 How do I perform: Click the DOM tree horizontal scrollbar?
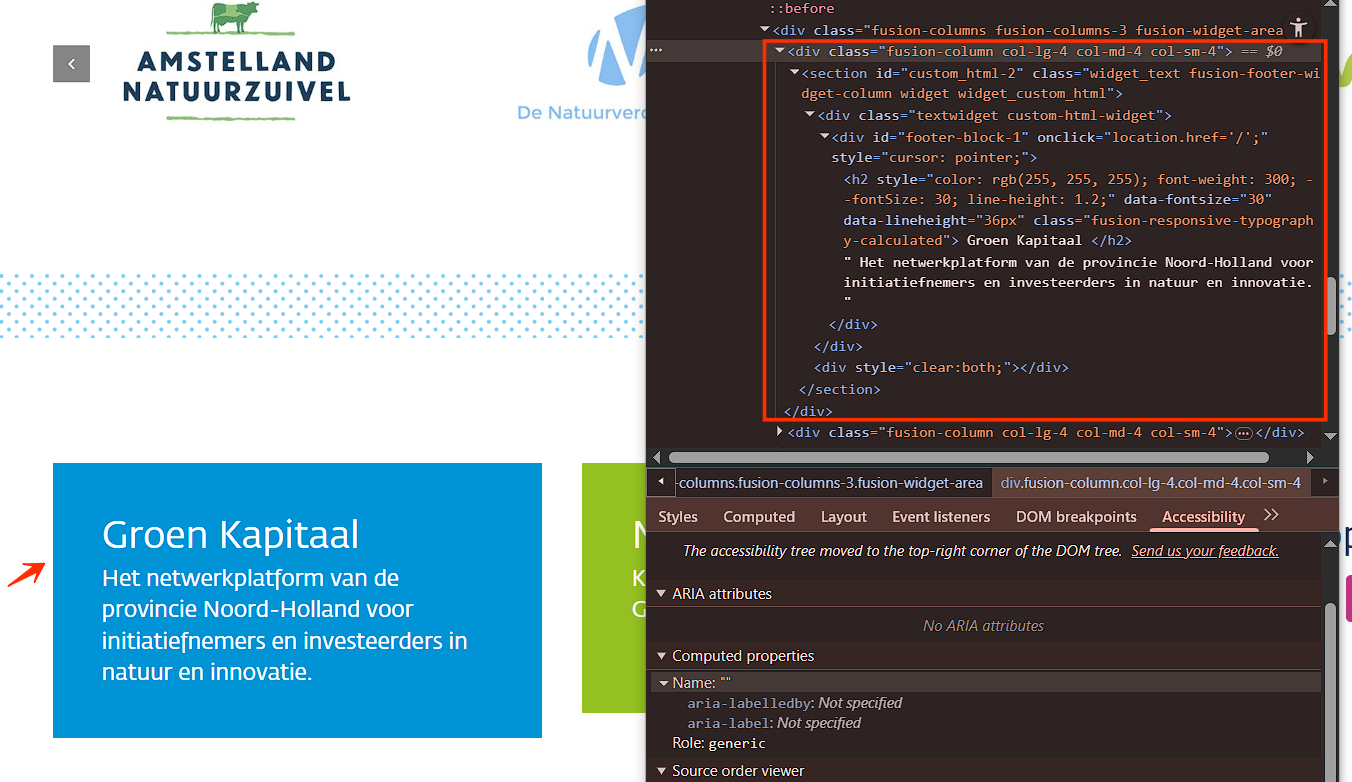(968, 457)
